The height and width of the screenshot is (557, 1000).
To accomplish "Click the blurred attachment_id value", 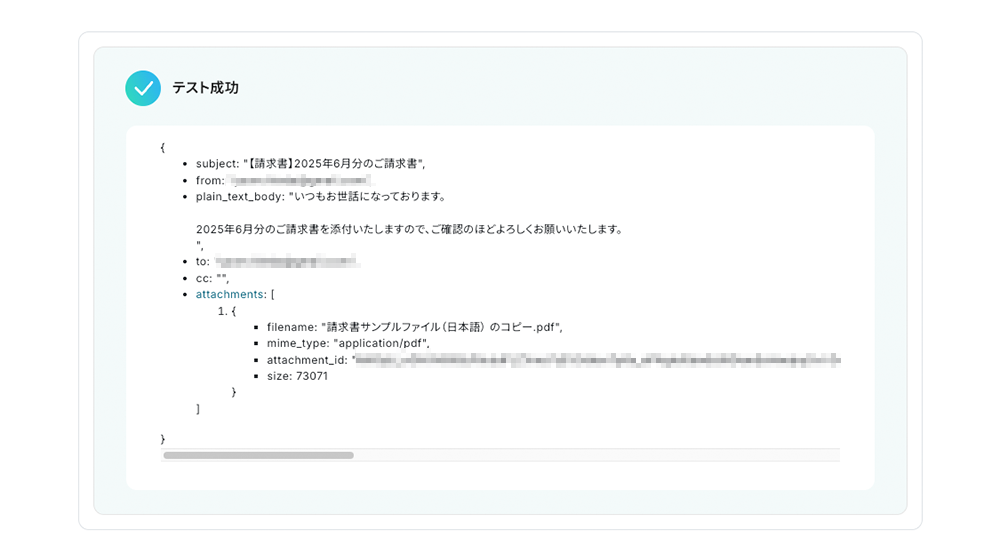I will pos(598,360).
